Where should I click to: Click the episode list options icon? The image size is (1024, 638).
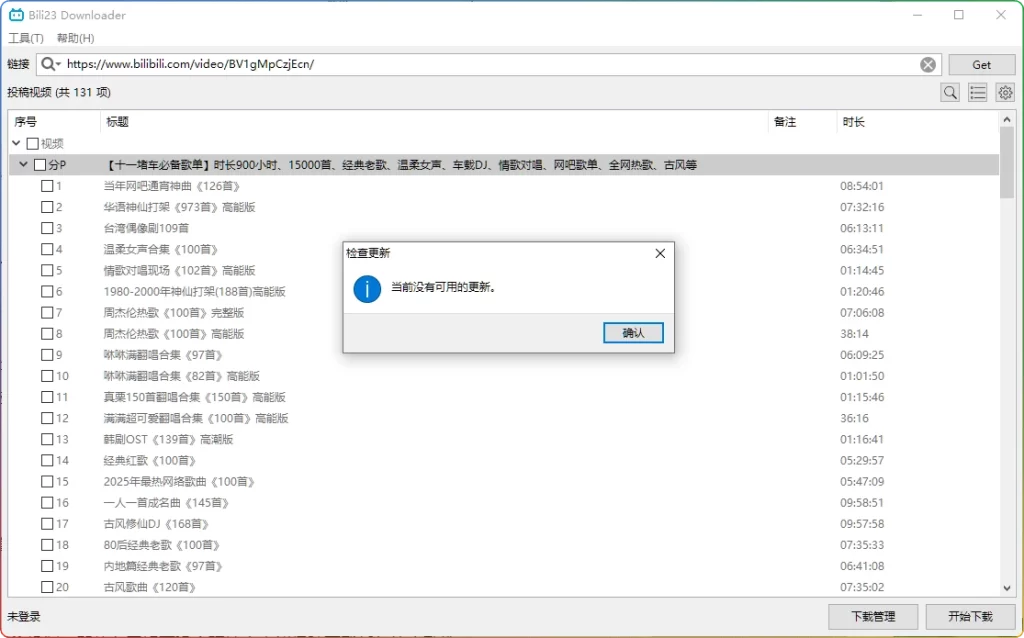[x=978, y=92]
